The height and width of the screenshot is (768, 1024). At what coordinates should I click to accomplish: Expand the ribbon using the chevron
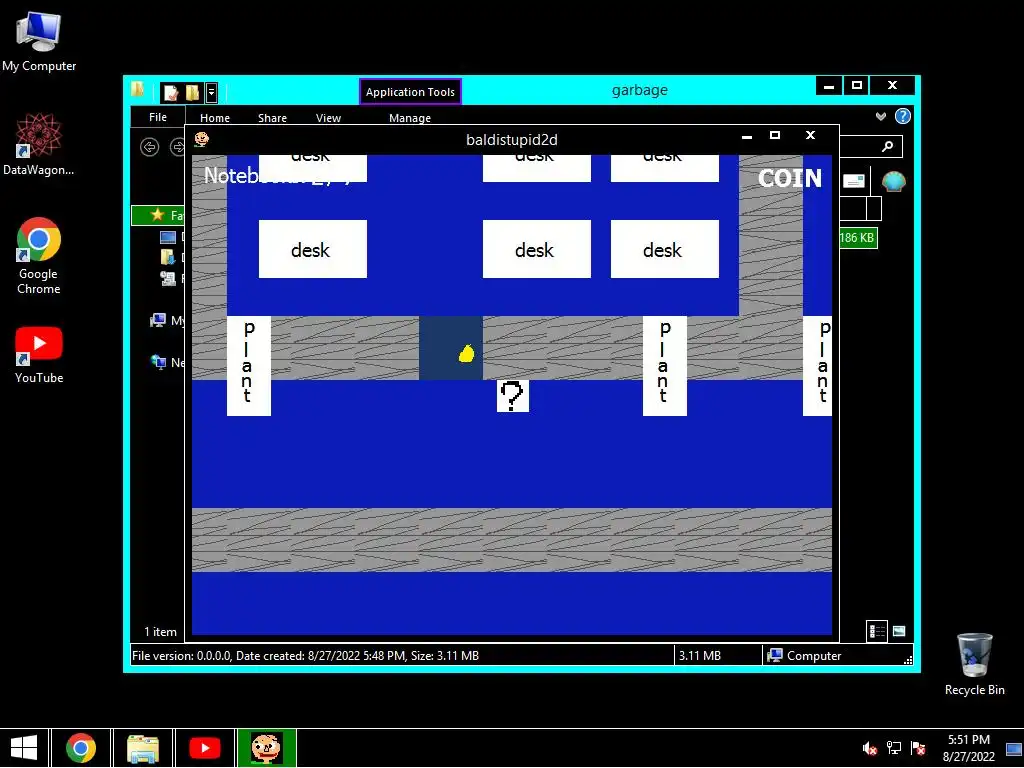[881, 116]
